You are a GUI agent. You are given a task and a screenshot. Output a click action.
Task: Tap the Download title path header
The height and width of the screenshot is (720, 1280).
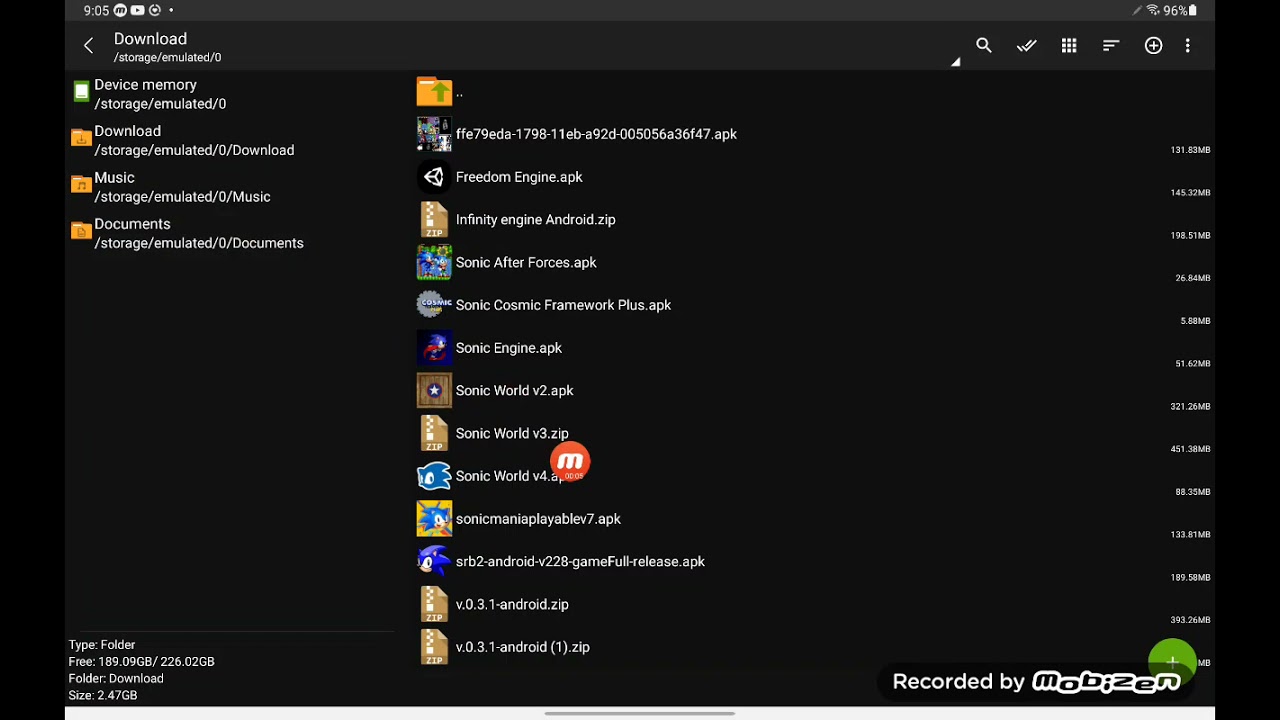pos(167,47)
